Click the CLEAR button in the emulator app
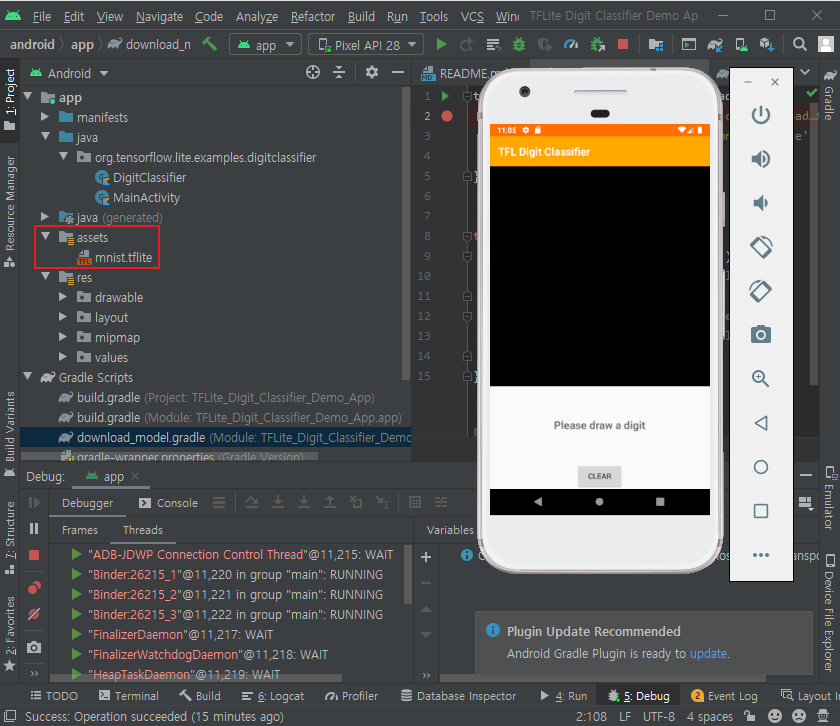 tap(599, 476)
